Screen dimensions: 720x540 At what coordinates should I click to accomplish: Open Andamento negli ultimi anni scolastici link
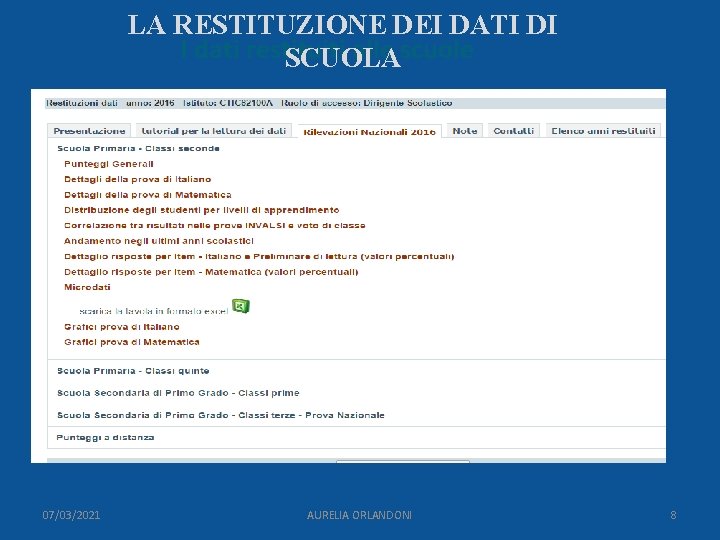pos(159,241)
